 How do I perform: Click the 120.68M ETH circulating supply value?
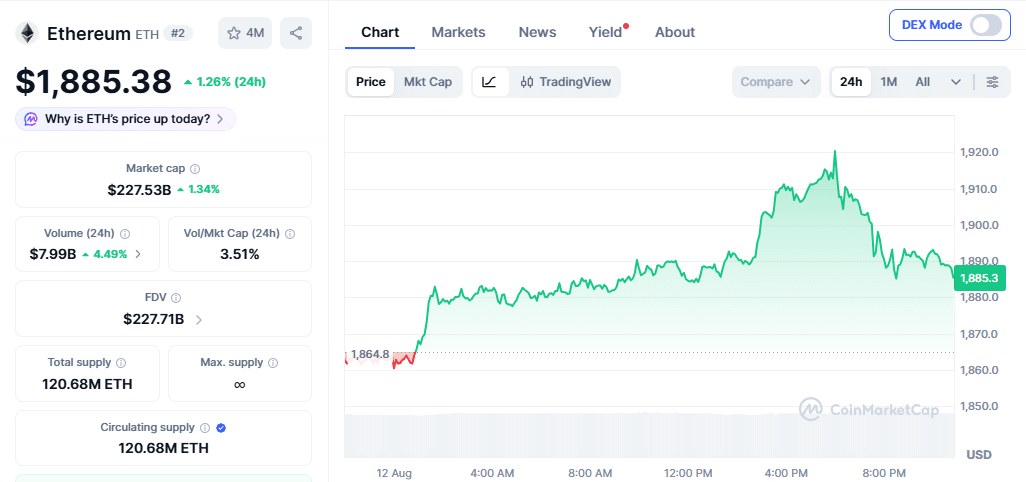[164, 448]
